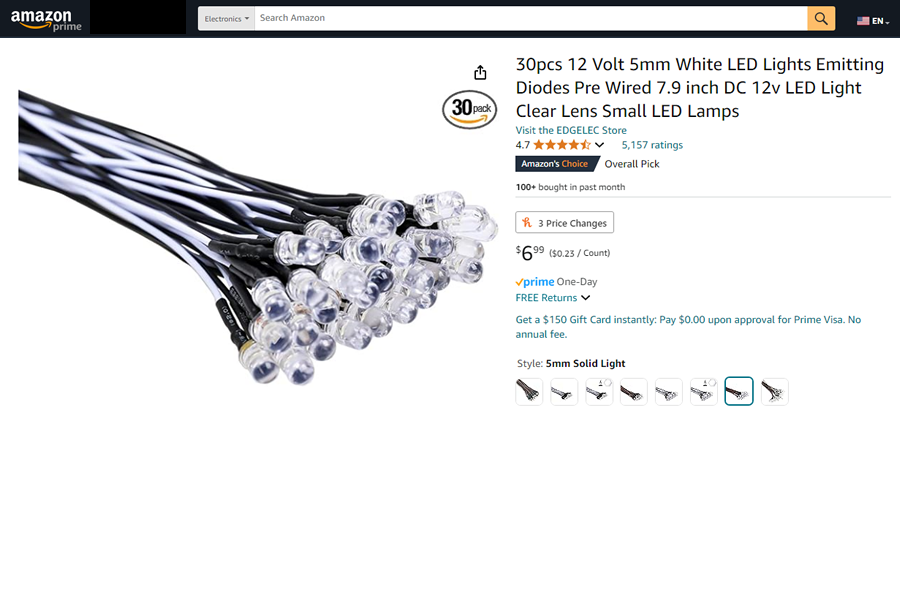Click the Prime checkmark logo
This screenshot has height=600, width=900.
coord(534,282)
